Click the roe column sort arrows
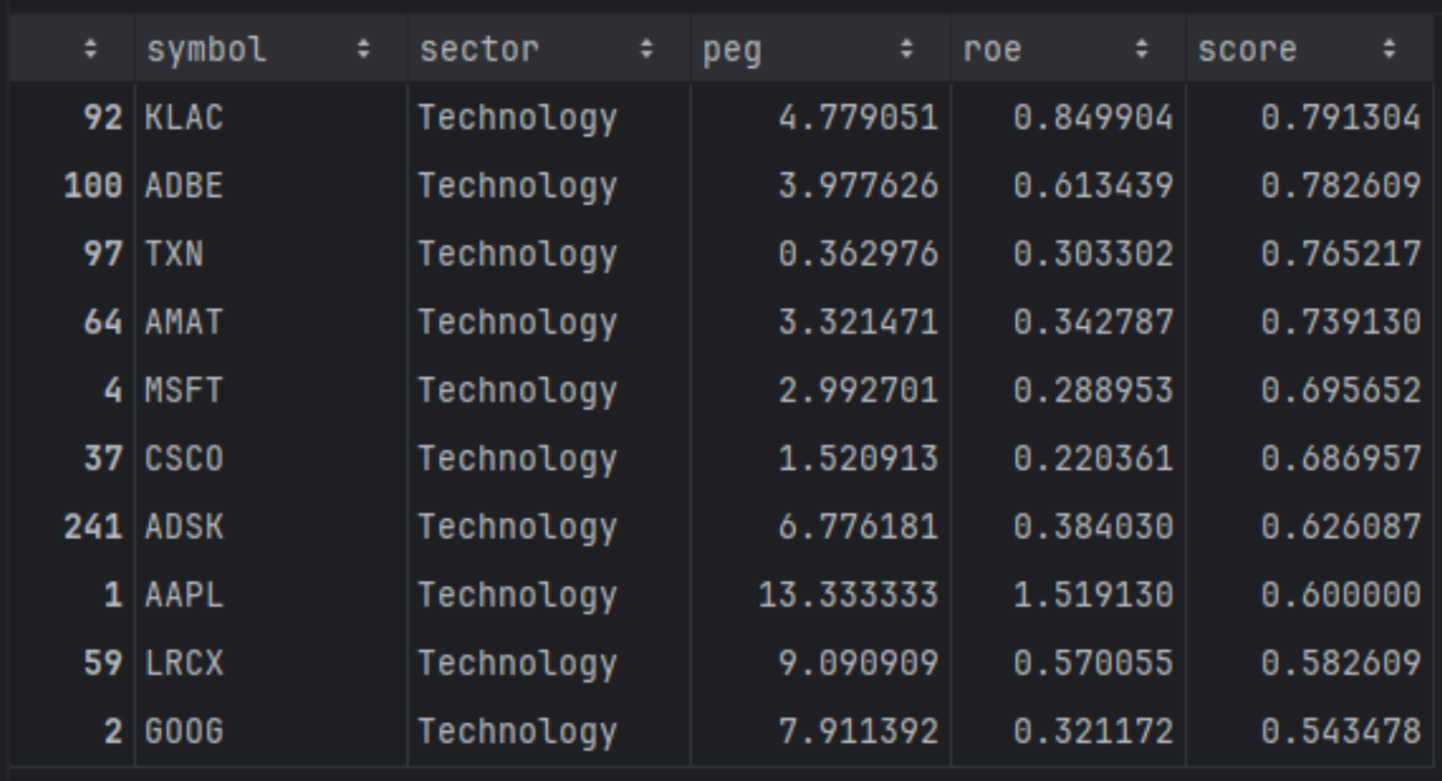This screenshot has height=781, width=1442. (x=1142, y=49)
